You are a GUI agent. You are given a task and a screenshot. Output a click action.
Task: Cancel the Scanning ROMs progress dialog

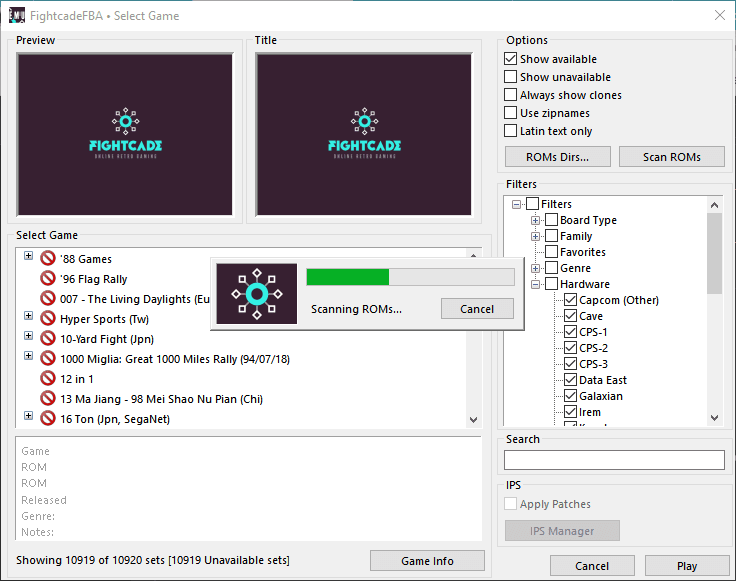(x=477, y=309)
